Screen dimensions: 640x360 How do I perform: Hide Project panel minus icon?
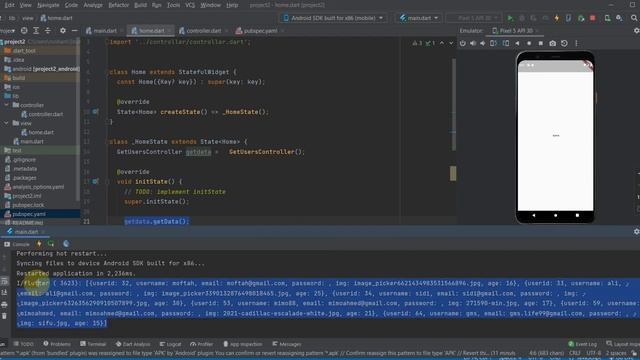pos(74,31)
